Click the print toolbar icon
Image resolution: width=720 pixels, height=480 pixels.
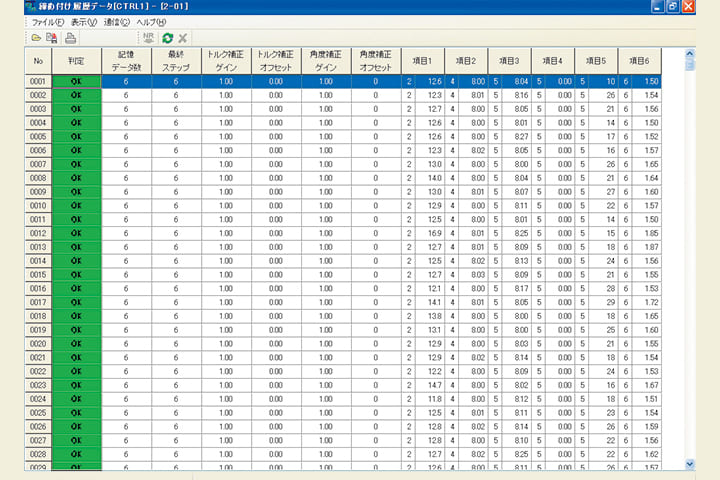click(x=70, y=38)
